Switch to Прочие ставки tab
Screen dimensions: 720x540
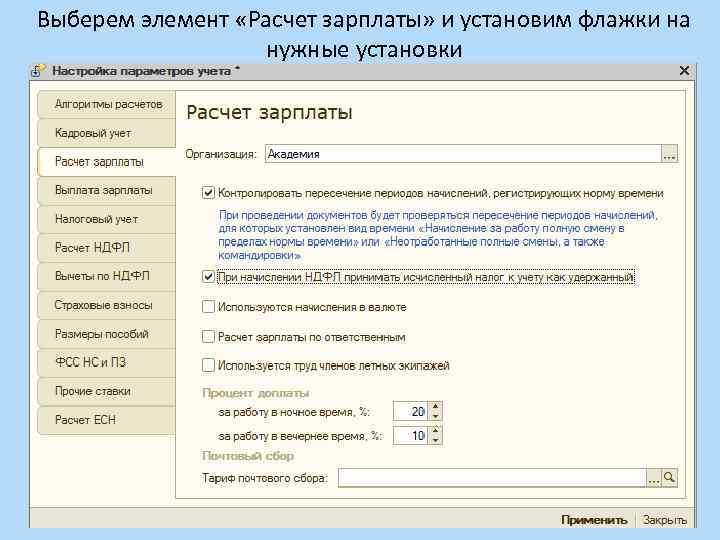pos(107,391)
